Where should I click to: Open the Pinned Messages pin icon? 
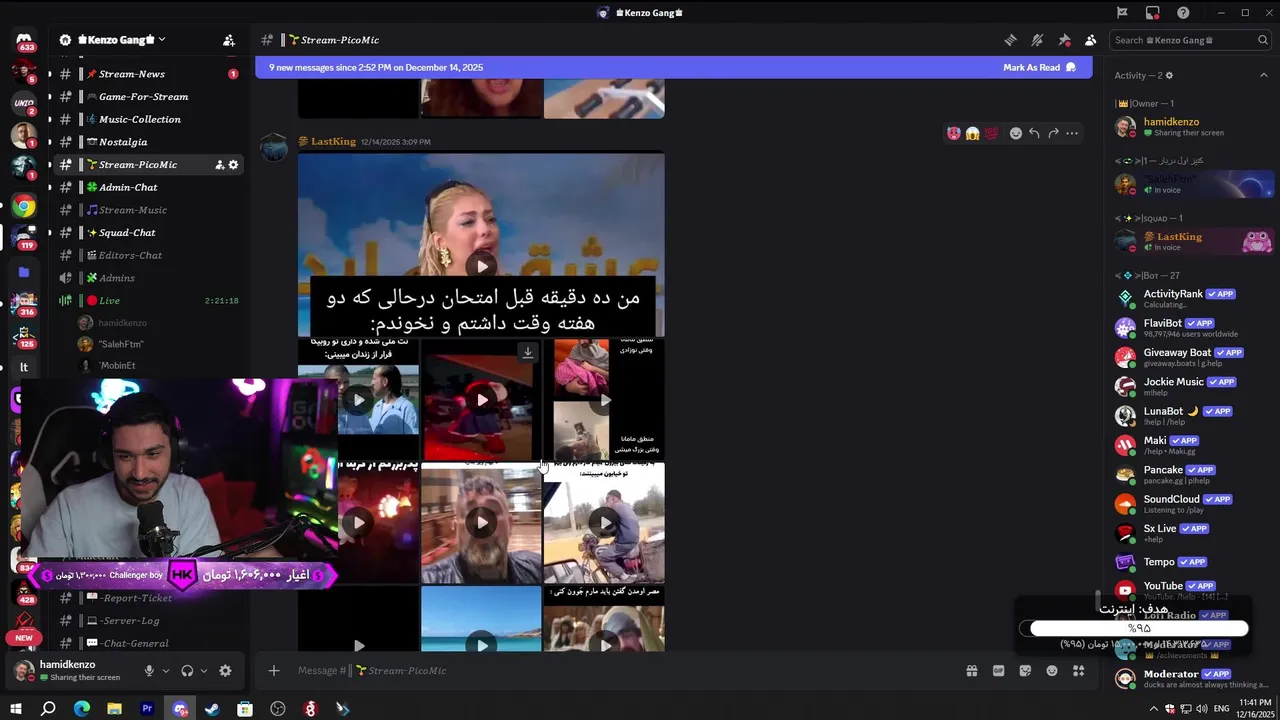1064,40
